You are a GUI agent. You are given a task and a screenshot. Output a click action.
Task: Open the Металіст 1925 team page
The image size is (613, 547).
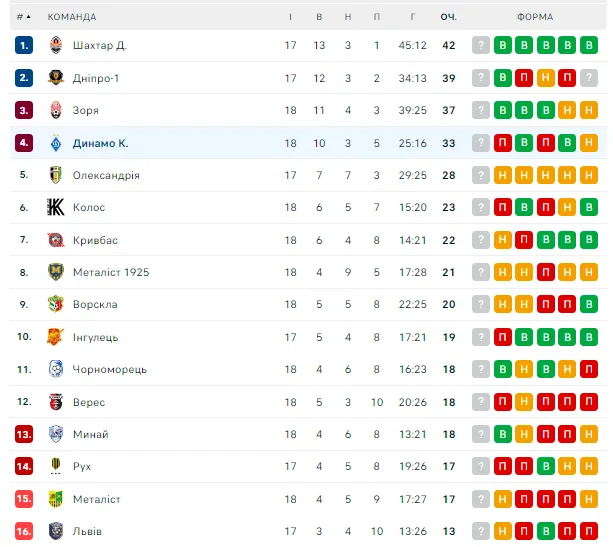(111, 272)
